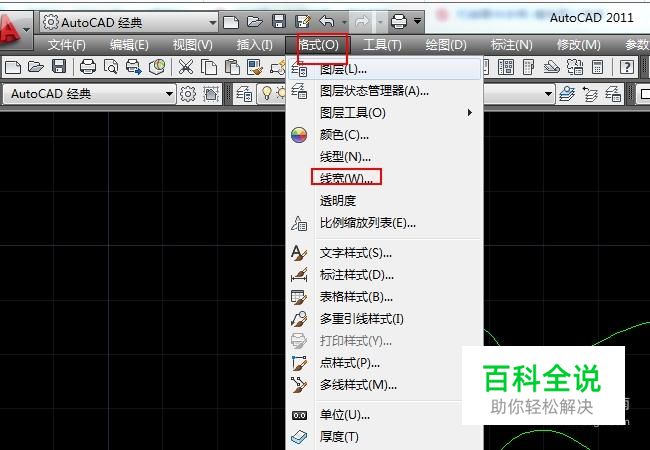The width and height of the screenshot is (650, 450).
Task: Choose 线型(N)... menu entry
Action: (385, 157)
